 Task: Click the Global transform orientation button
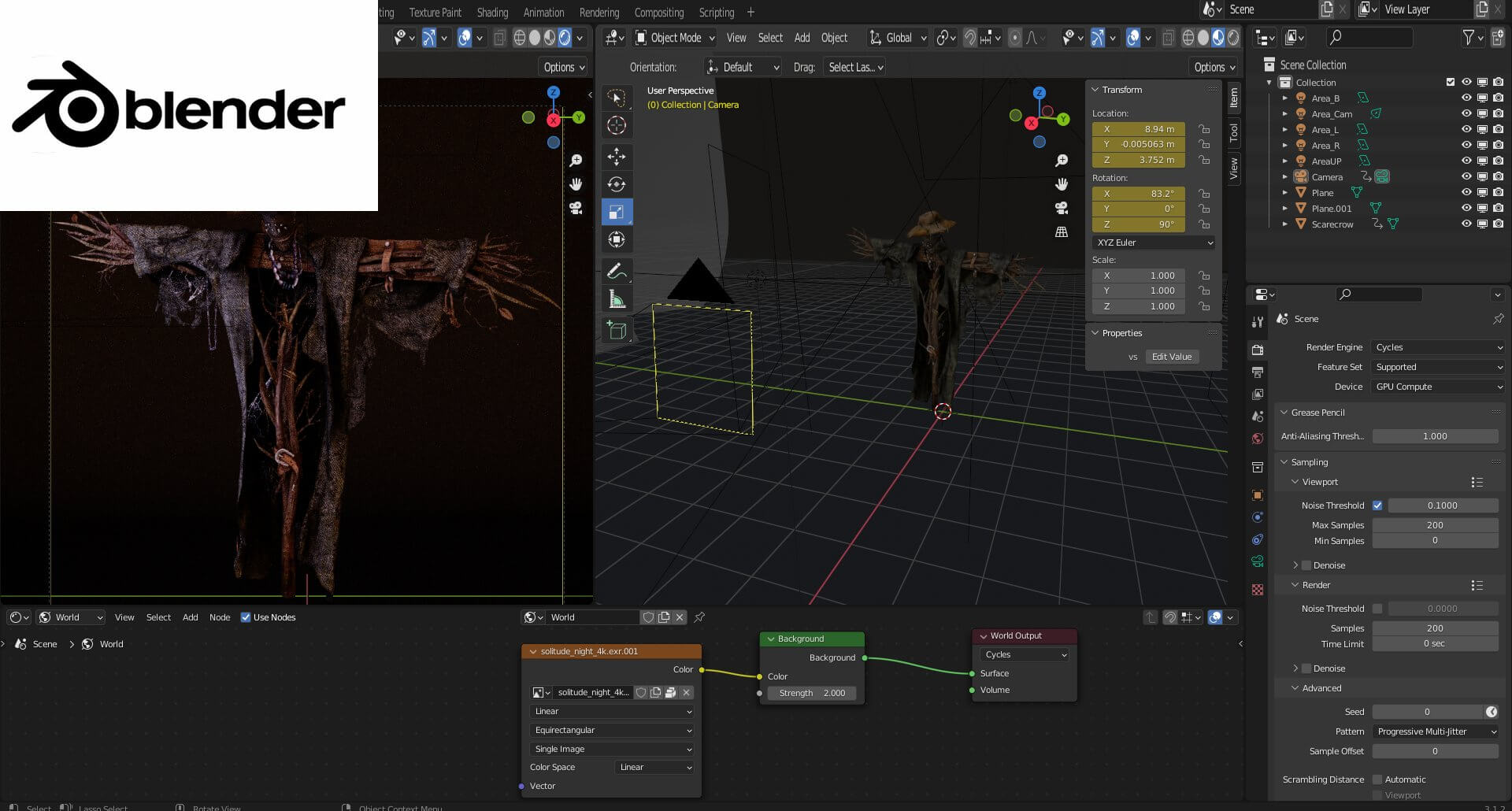pos(898,38)
